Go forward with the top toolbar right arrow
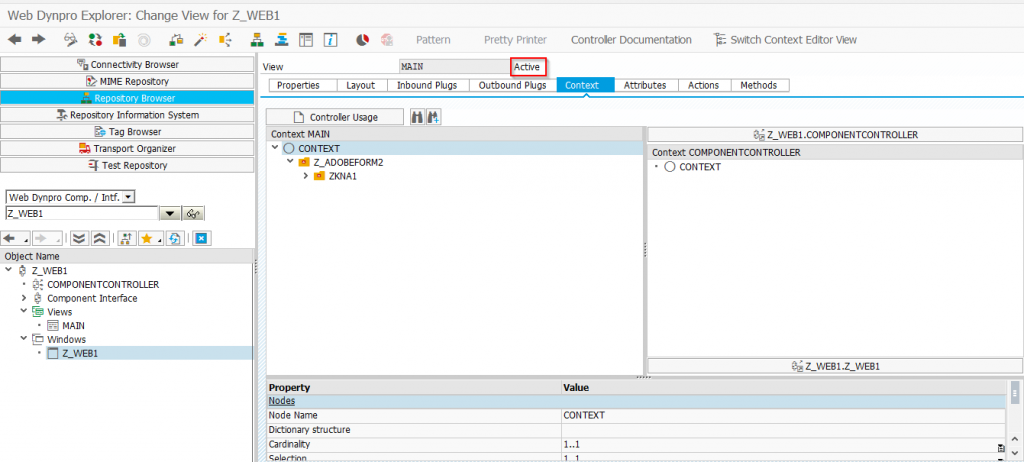 [38, 40]
